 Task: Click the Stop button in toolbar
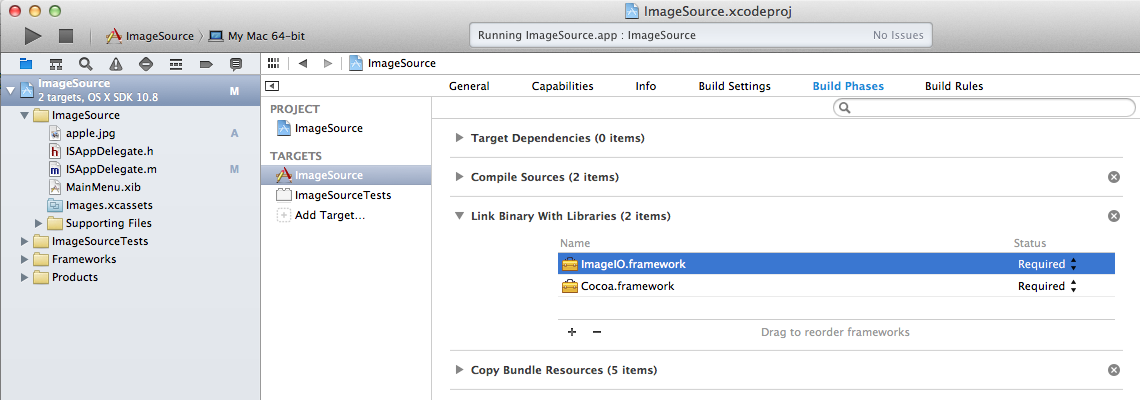(x=66, y=36)
